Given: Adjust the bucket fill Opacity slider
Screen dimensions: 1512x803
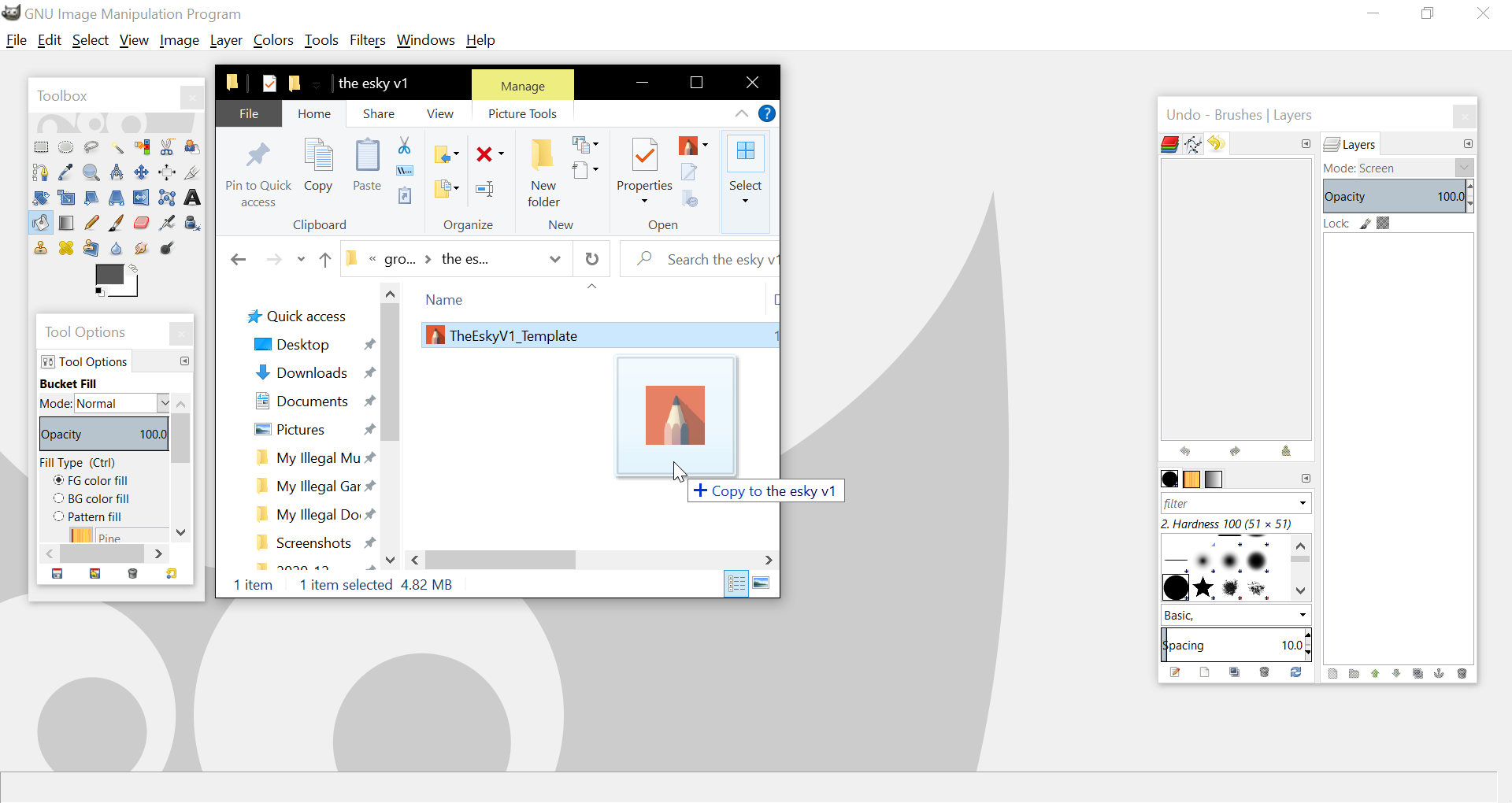Looking at the screenshot, I should tap(104, 435).
